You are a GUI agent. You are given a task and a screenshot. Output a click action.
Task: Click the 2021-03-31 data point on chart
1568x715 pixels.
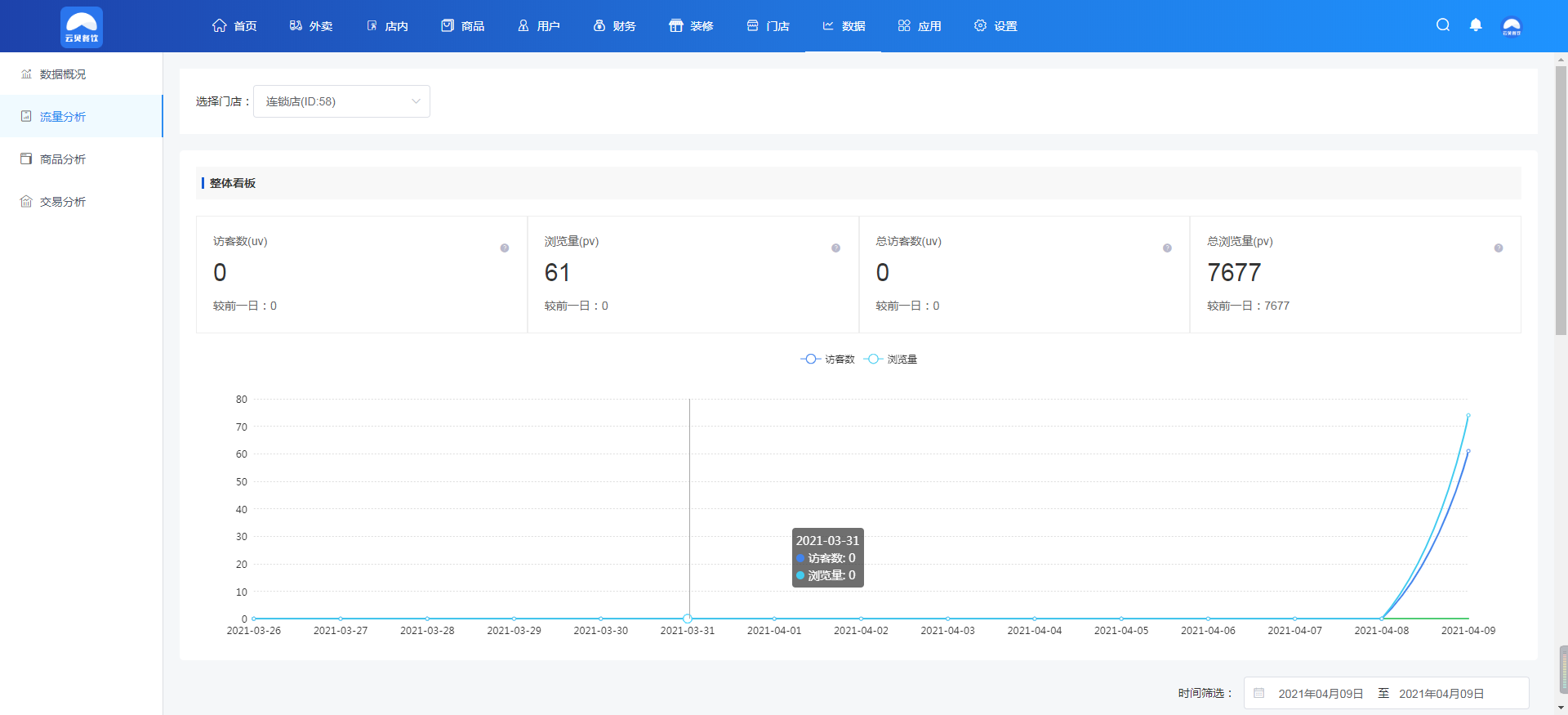(688, 619)
